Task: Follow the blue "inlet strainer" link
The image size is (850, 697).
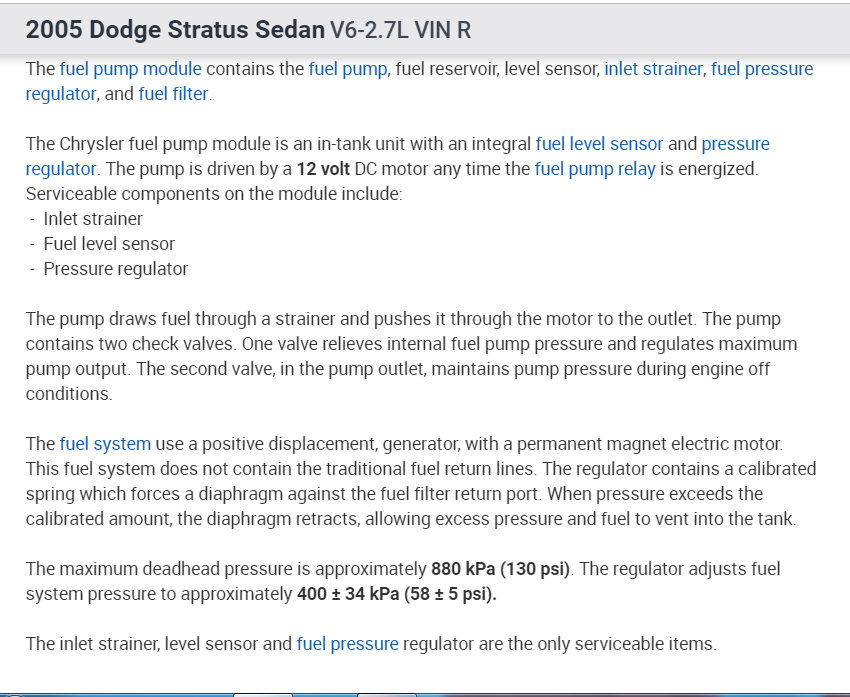Action: (x=653, y=69)
